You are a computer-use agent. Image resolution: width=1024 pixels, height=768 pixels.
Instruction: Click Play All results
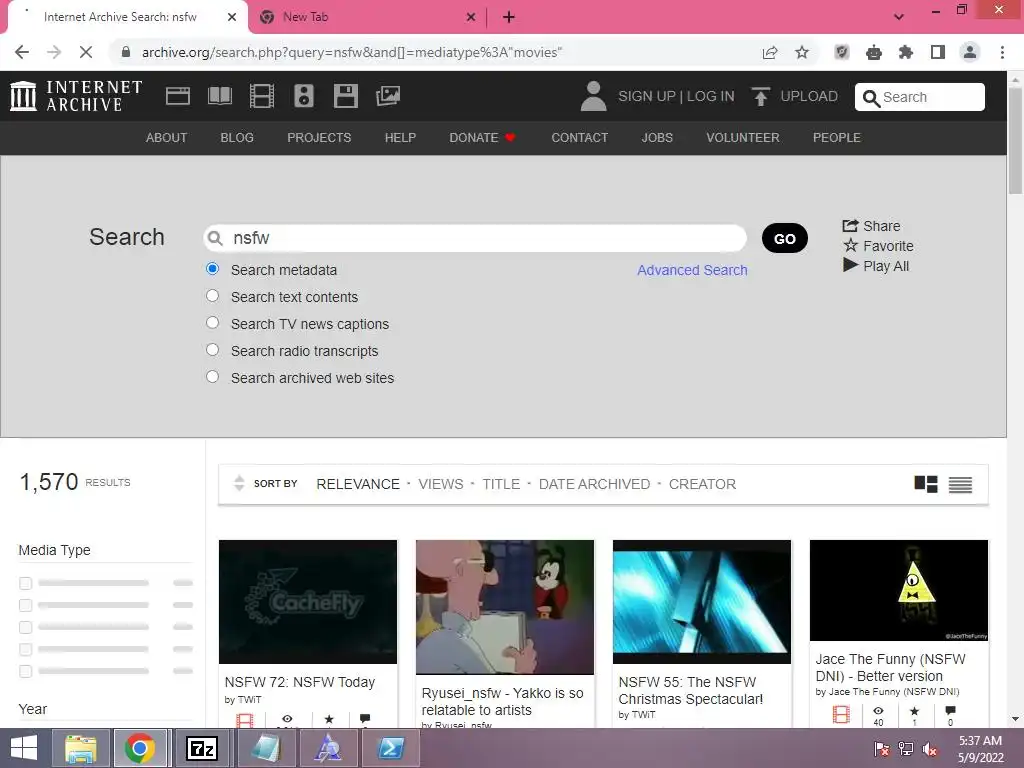(x=876, y=266)
